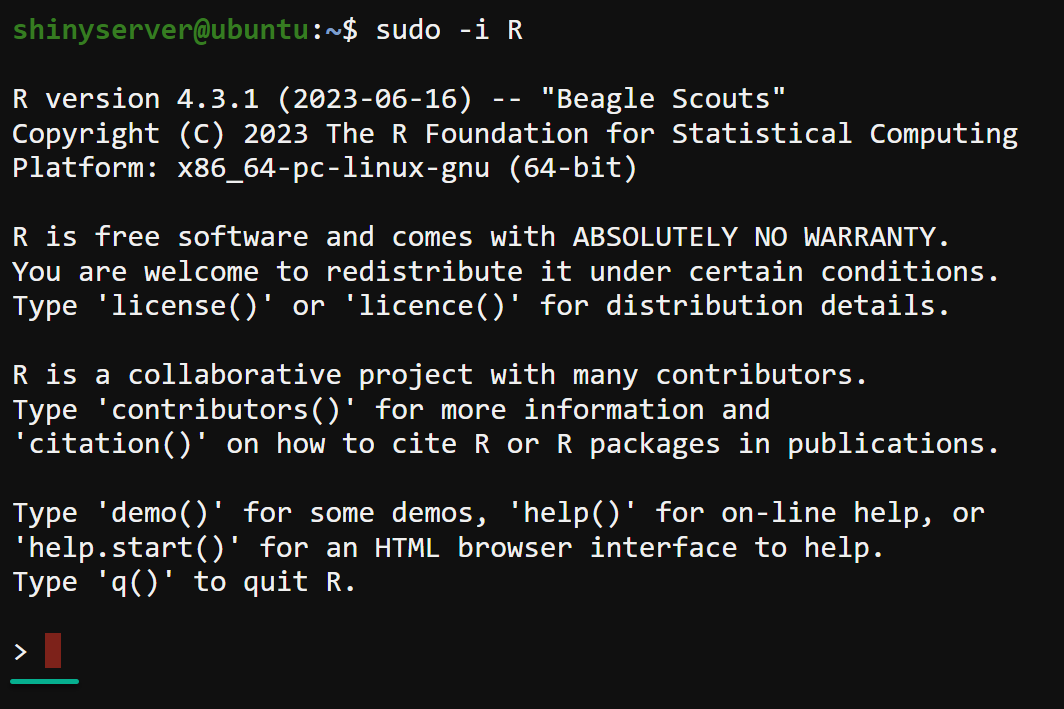This screenshot has width=1064, height=709.
Task: Click the 'help.start()' command text
Action: pyautogui.click(x=127, y=547)
